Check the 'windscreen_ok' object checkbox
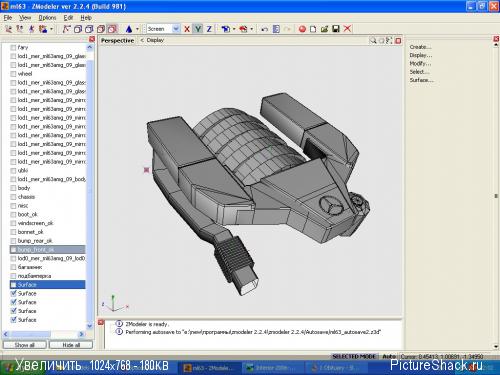Viewport: 500px width, 375px height. point(13,223)
